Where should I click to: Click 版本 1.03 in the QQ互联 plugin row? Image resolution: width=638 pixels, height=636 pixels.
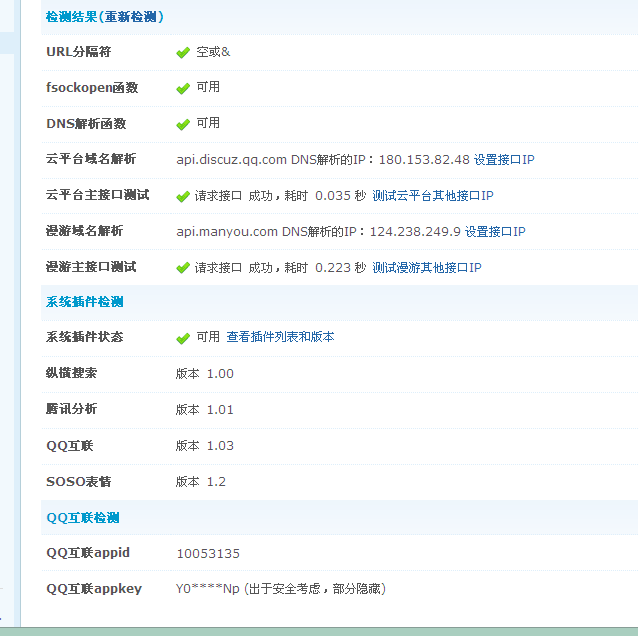click(x=205, y=446)
